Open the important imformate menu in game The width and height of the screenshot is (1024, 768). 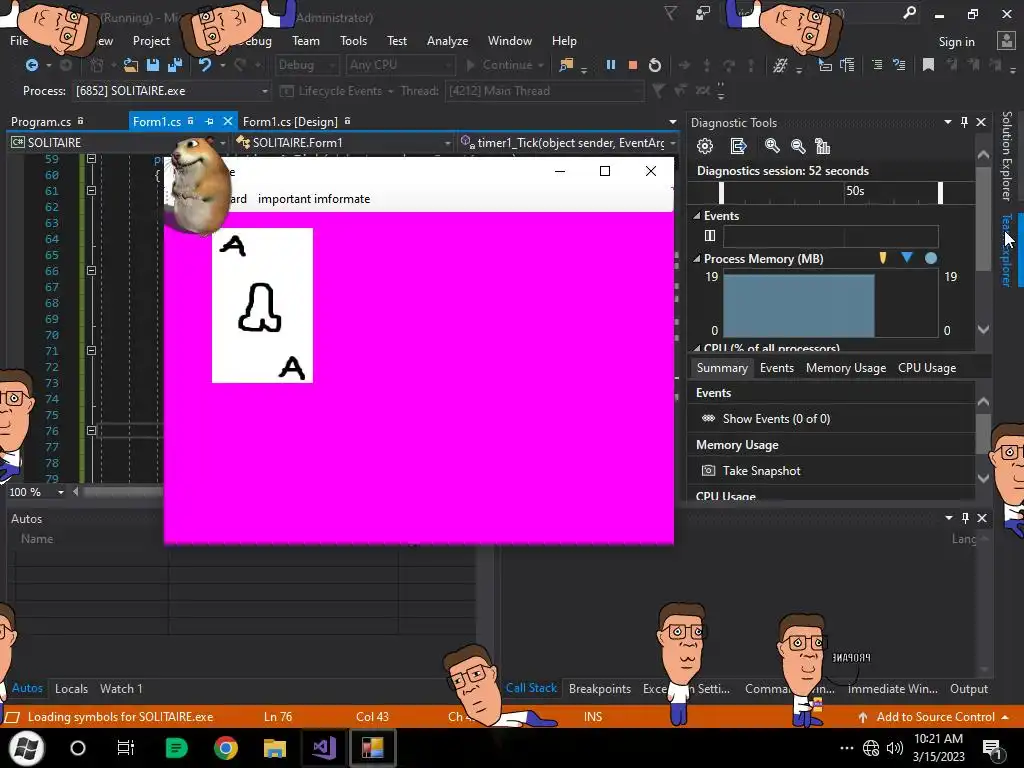click(313, 199)
